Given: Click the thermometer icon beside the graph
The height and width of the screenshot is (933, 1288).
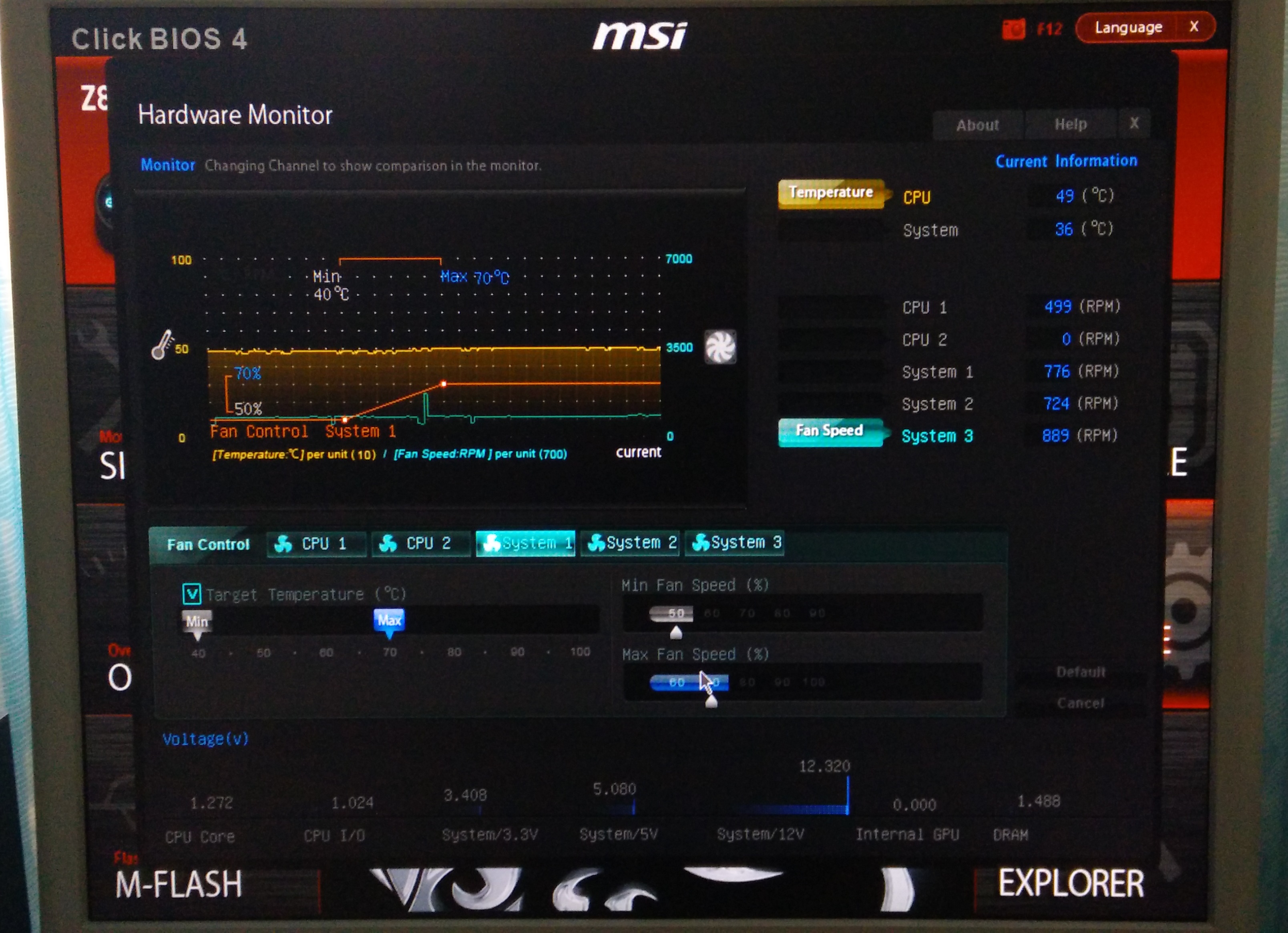Looking at the screenshot, I should pos(163,345).
